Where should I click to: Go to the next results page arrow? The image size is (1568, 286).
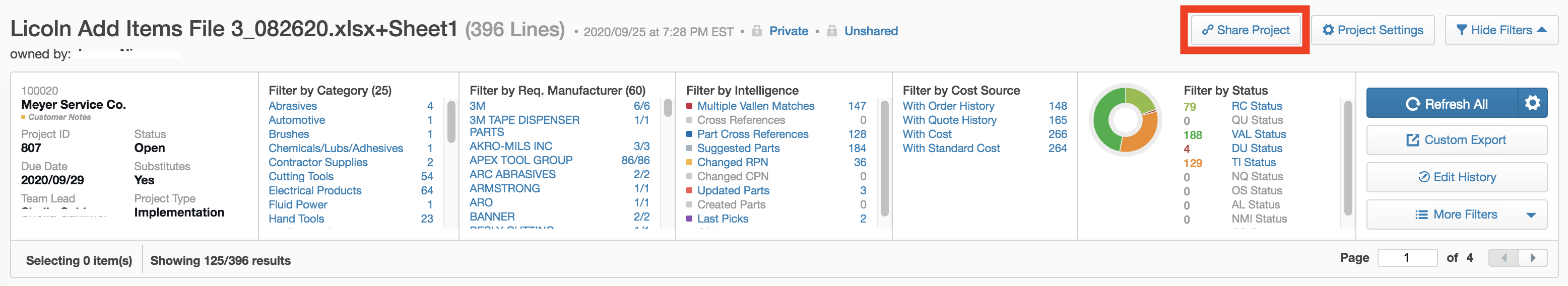(x=1533, y=258)
